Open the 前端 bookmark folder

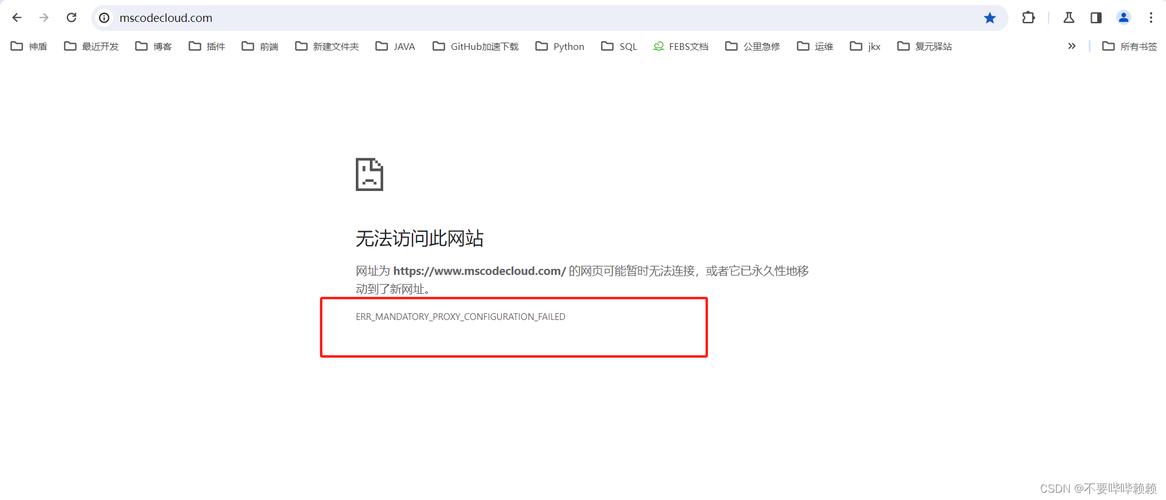260,46
